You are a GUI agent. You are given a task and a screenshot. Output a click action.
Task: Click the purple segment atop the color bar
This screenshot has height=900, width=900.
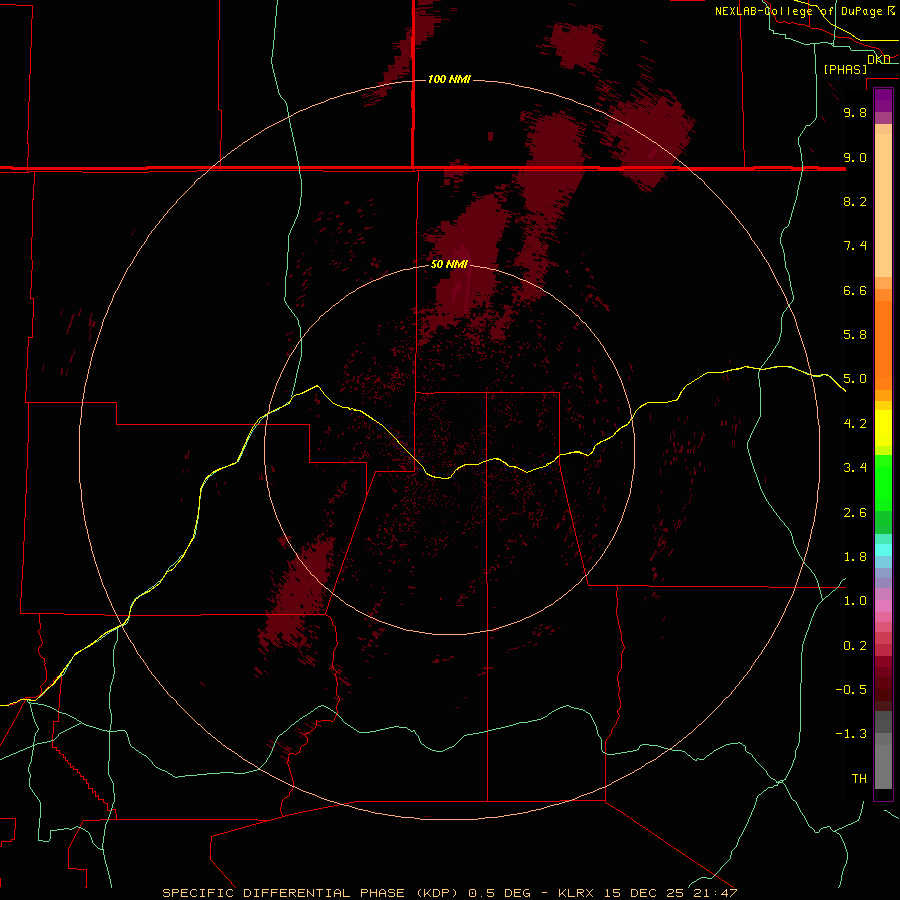(883, 100)
